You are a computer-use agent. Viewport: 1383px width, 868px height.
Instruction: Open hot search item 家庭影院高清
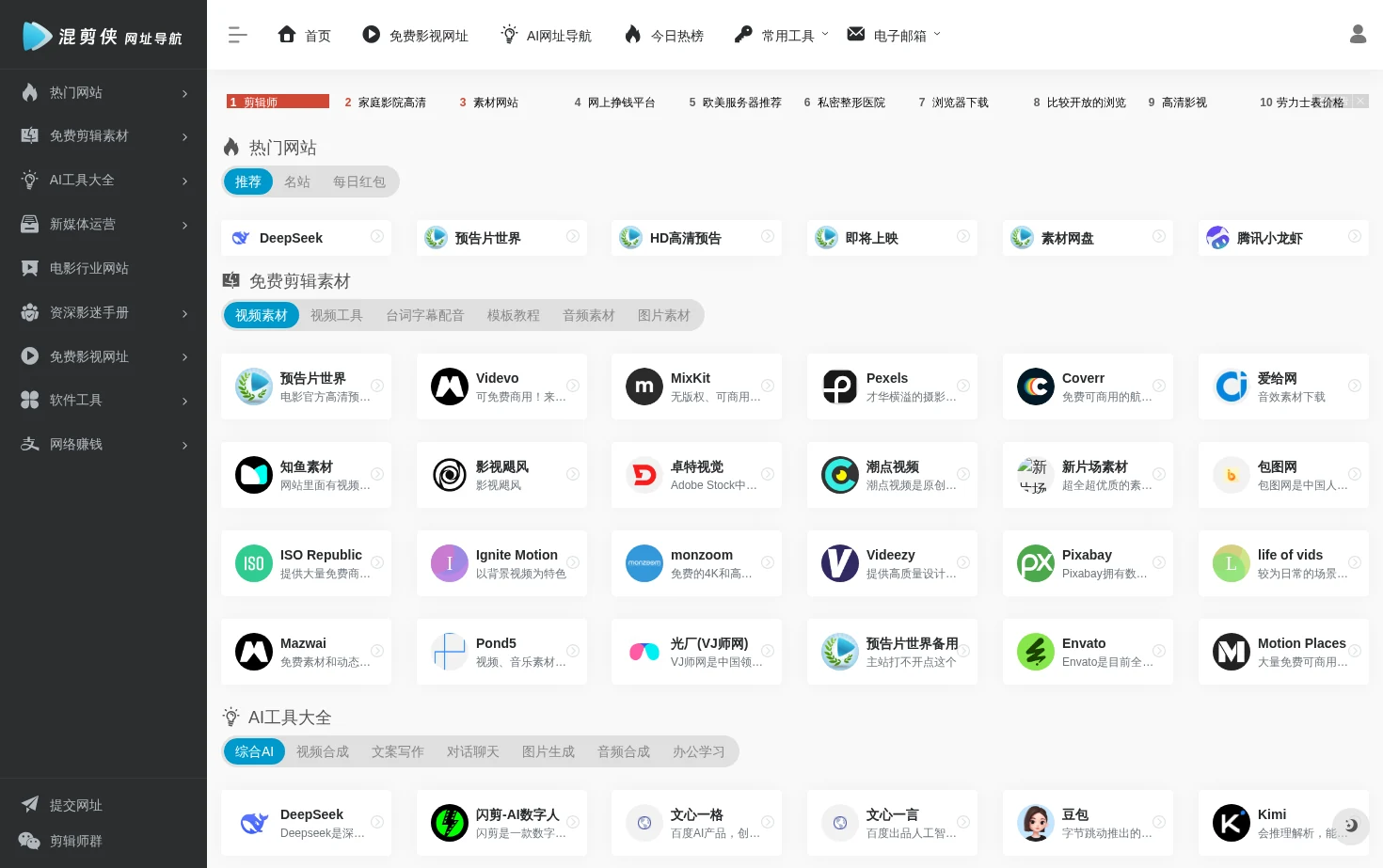(x=392, y=103)
